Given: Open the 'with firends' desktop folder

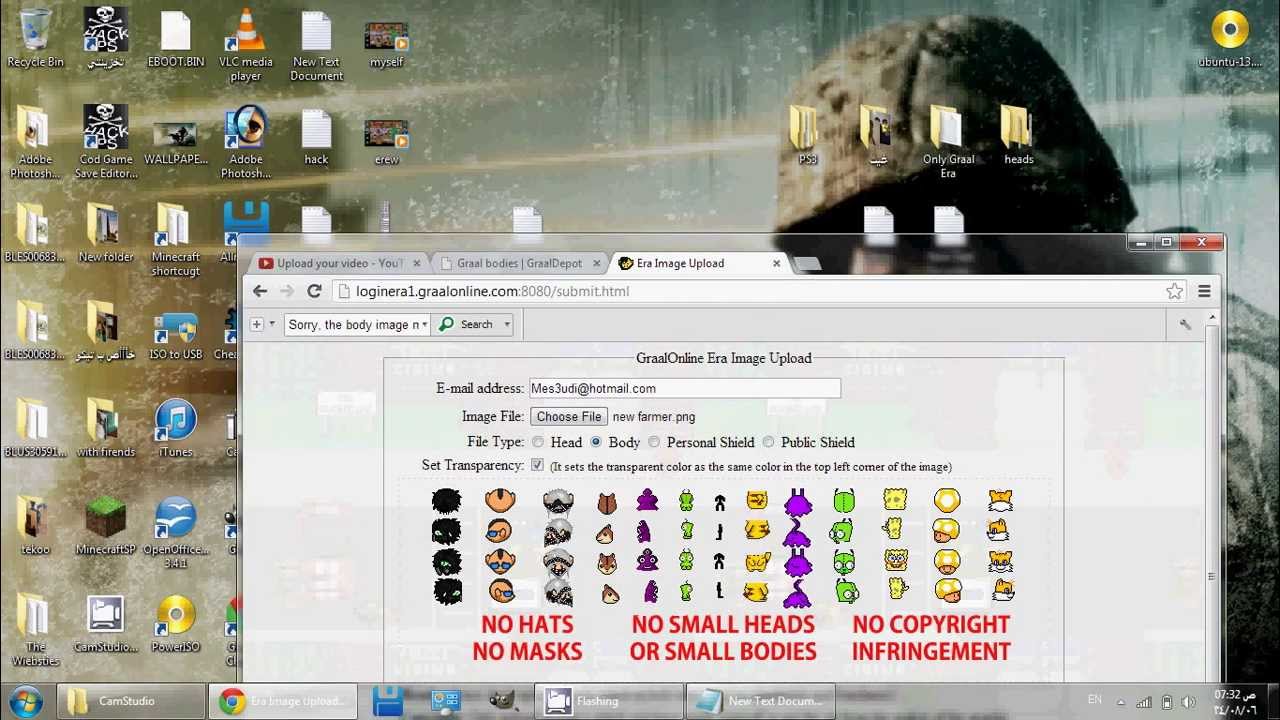Looking at the screenshot, I should 105,428.
